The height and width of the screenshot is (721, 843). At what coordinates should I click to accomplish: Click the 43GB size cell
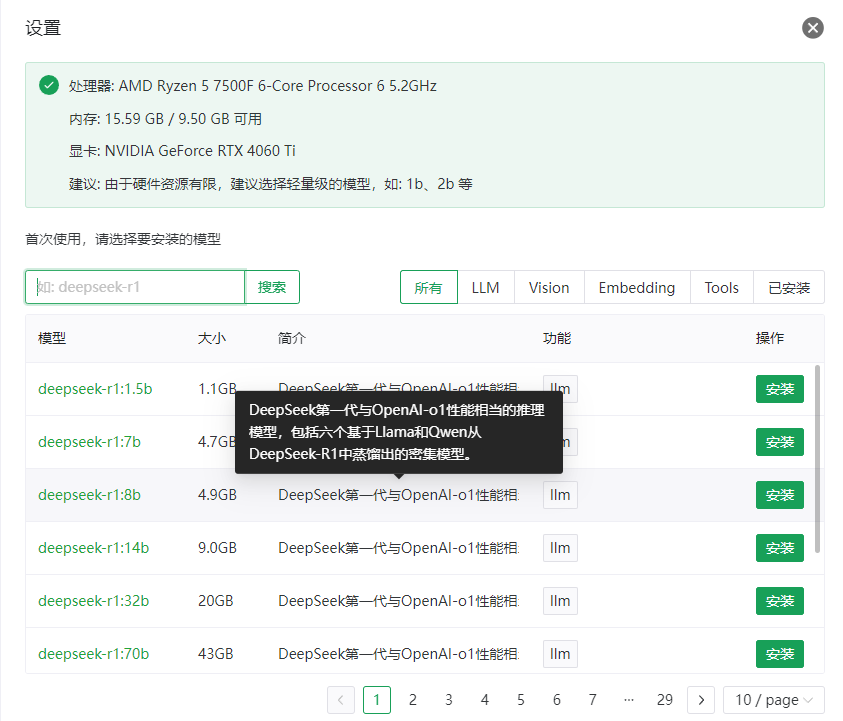click(x=216, y=654)
